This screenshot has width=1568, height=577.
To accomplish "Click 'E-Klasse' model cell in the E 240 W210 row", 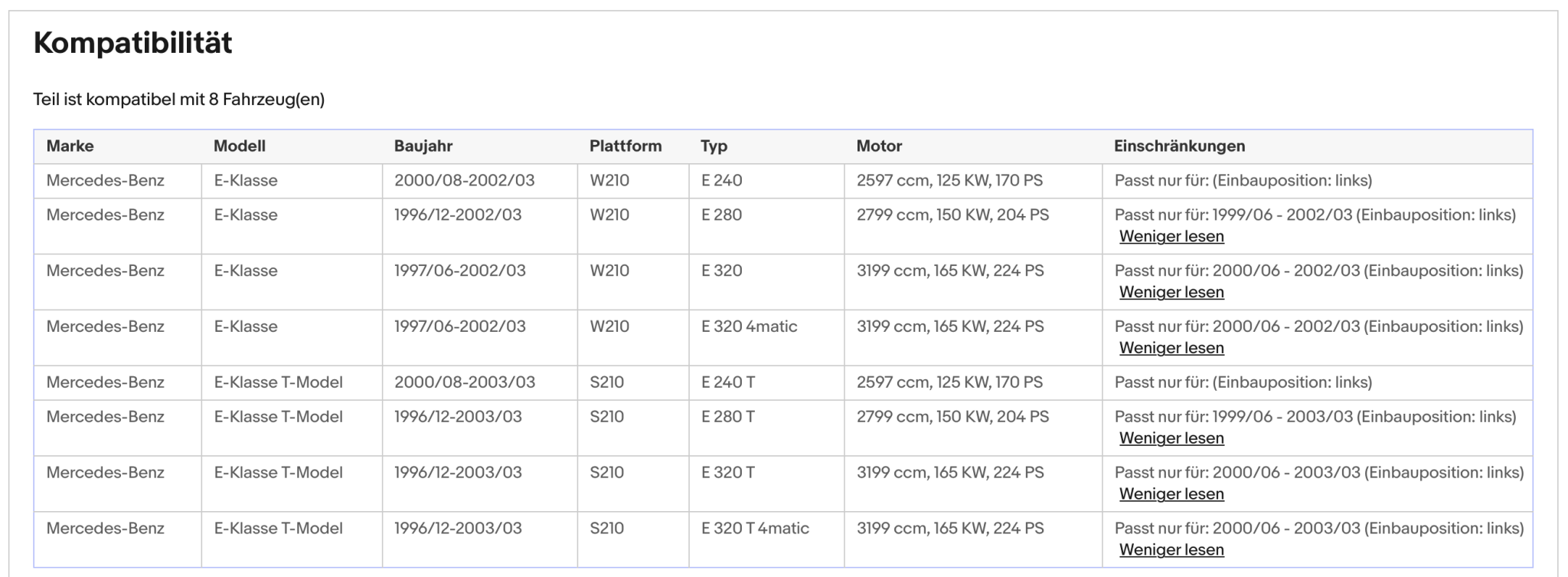I will coord(246,181).
